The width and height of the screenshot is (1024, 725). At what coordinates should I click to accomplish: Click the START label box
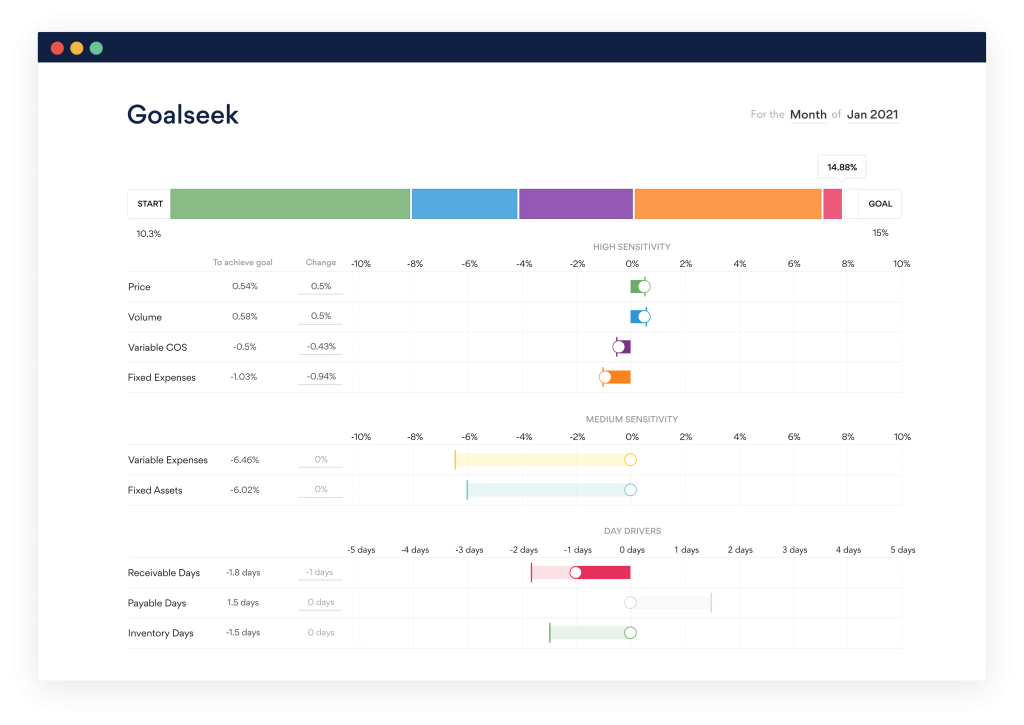pos(150,204)
